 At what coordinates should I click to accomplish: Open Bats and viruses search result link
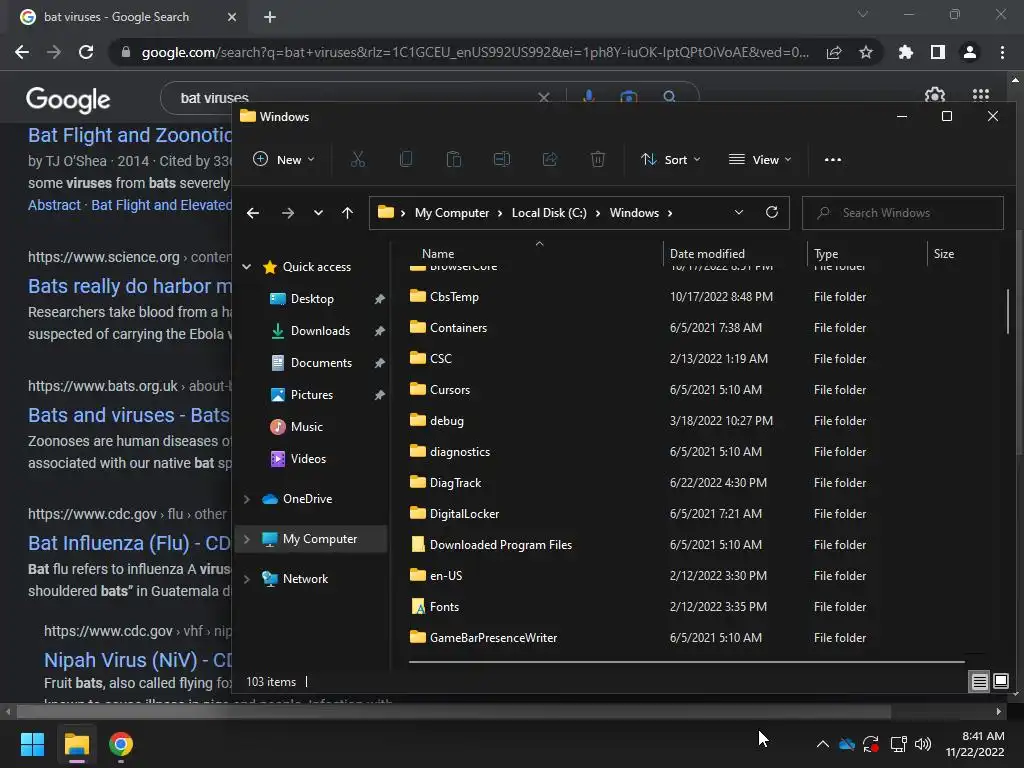coord(129,415)
